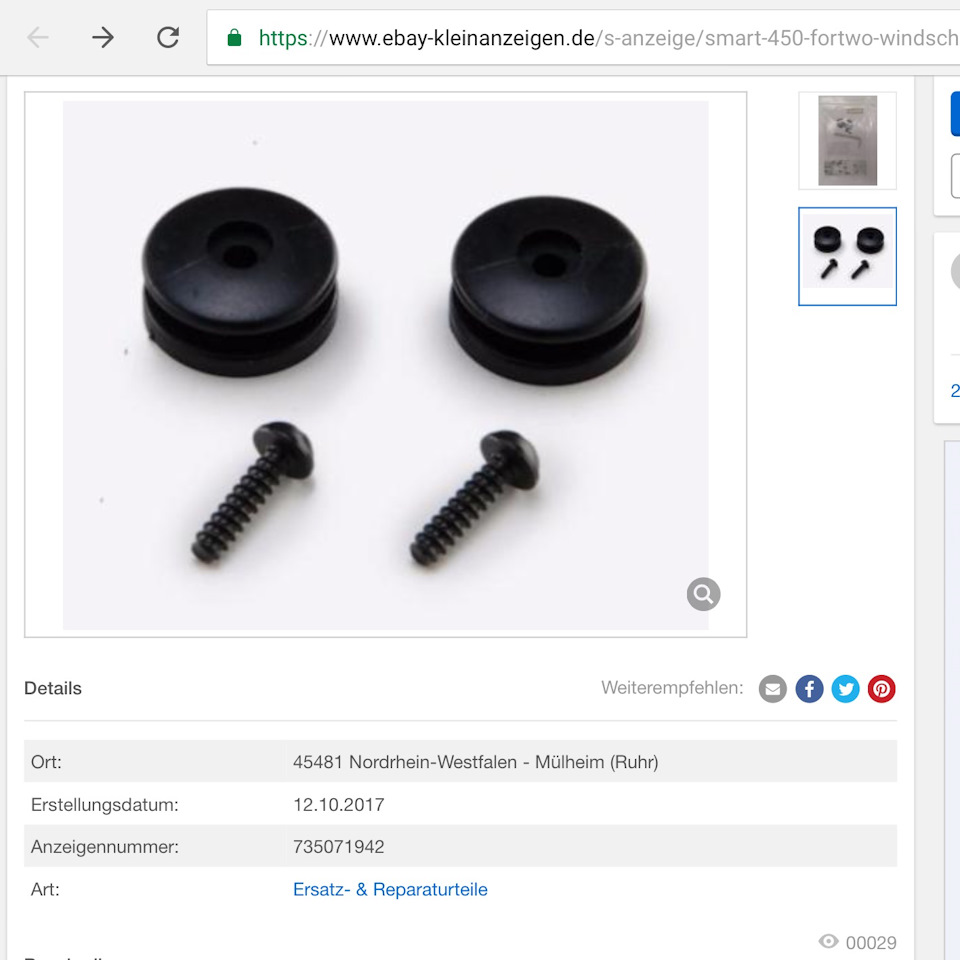Click the green padlock security icon

point(234,38)
